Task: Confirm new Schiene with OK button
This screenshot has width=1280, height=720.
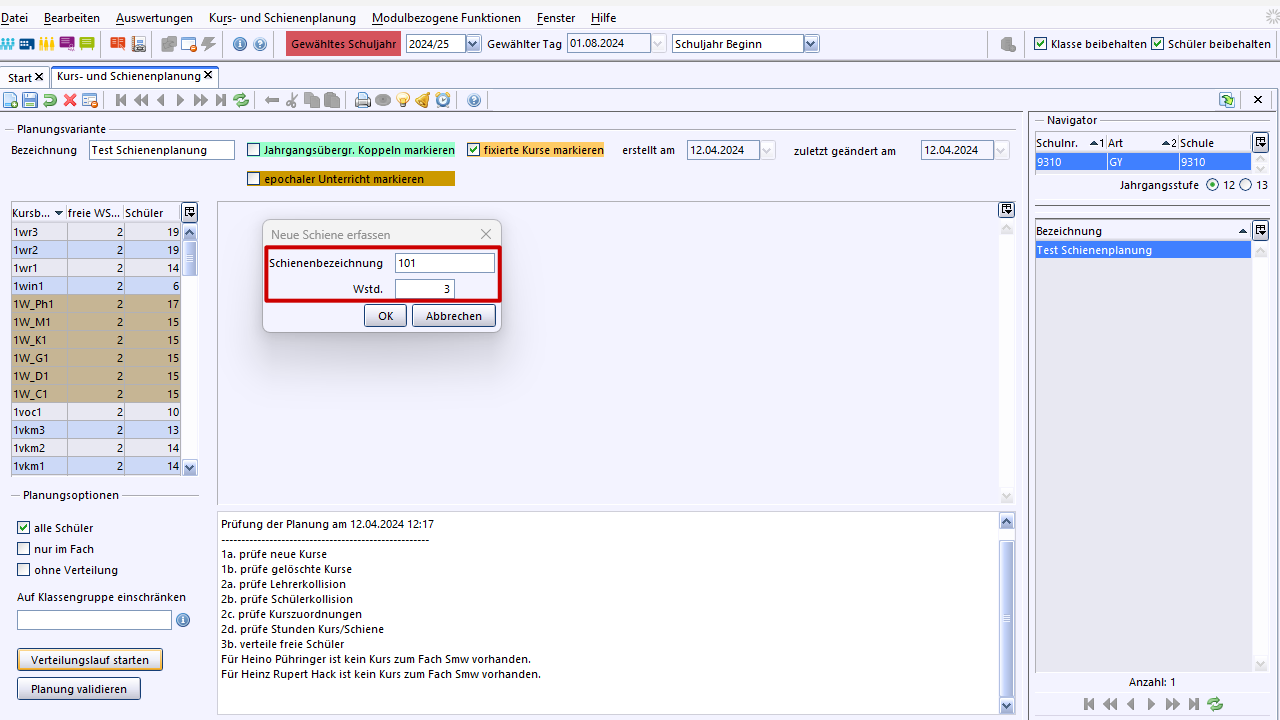Action: (385, 315)
